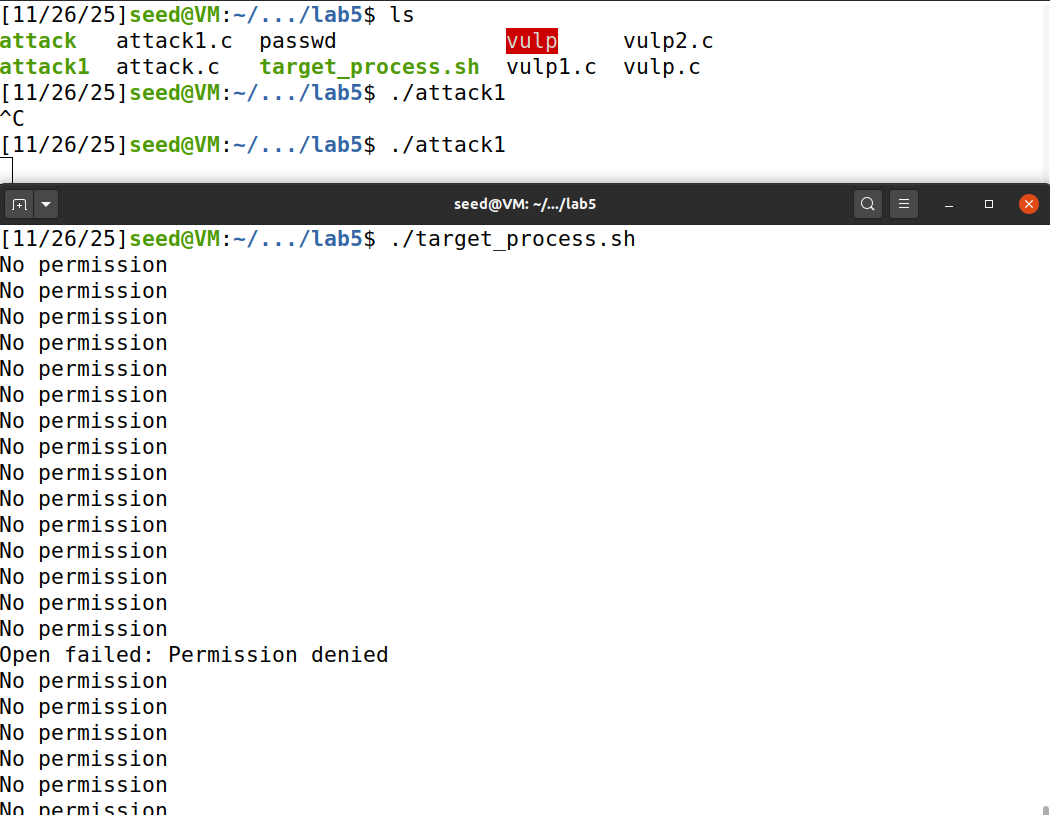Click the '^C' interrupt line
The image size is (1050, 815).
[12, 119]
